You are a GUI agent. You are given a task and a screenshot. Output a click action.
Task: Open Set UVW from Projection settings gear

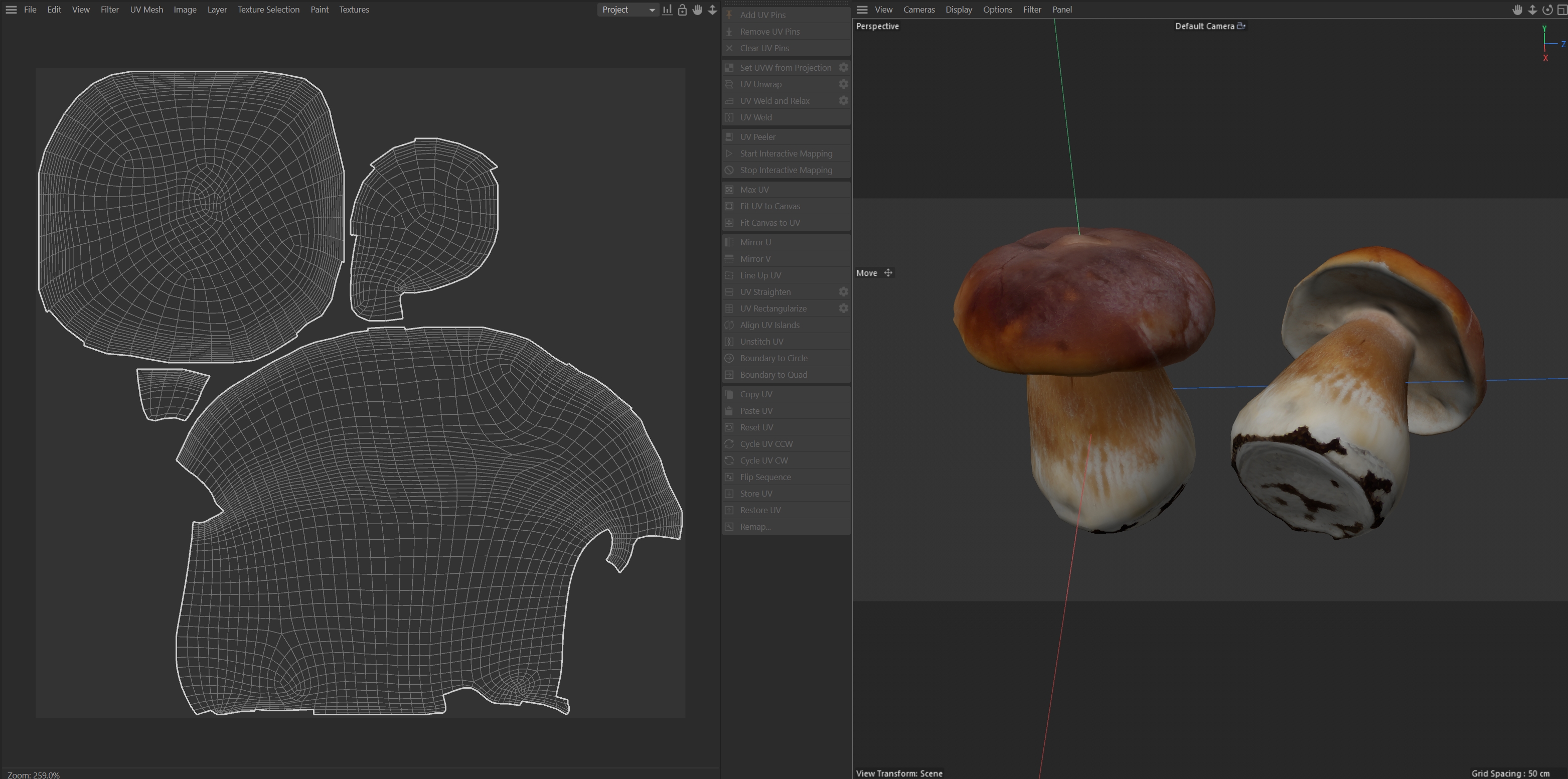tap(843, 68)
